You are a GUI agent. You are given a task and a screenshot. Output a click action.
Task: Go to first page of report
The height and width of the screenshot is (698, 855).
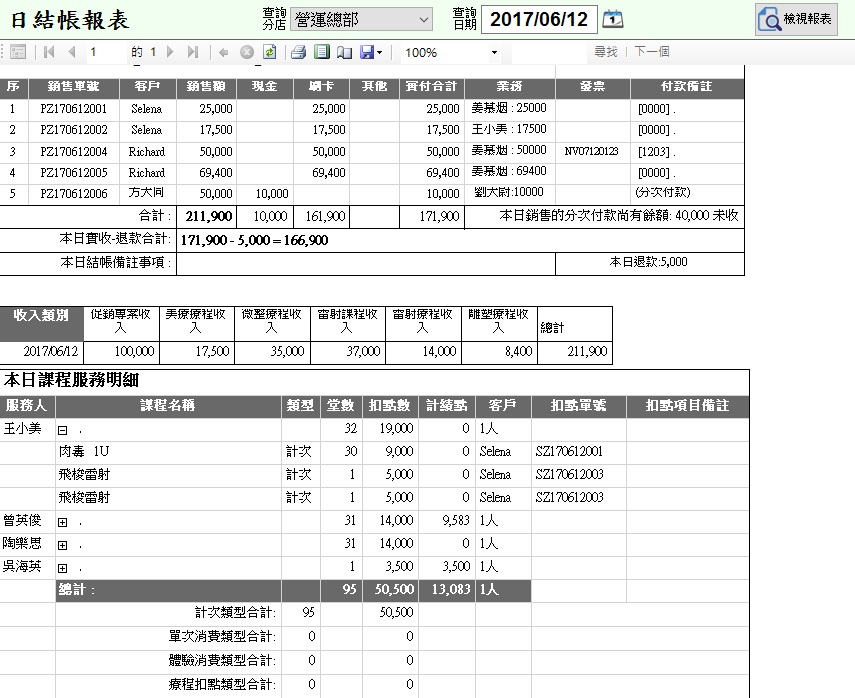(x=49, y=52)
